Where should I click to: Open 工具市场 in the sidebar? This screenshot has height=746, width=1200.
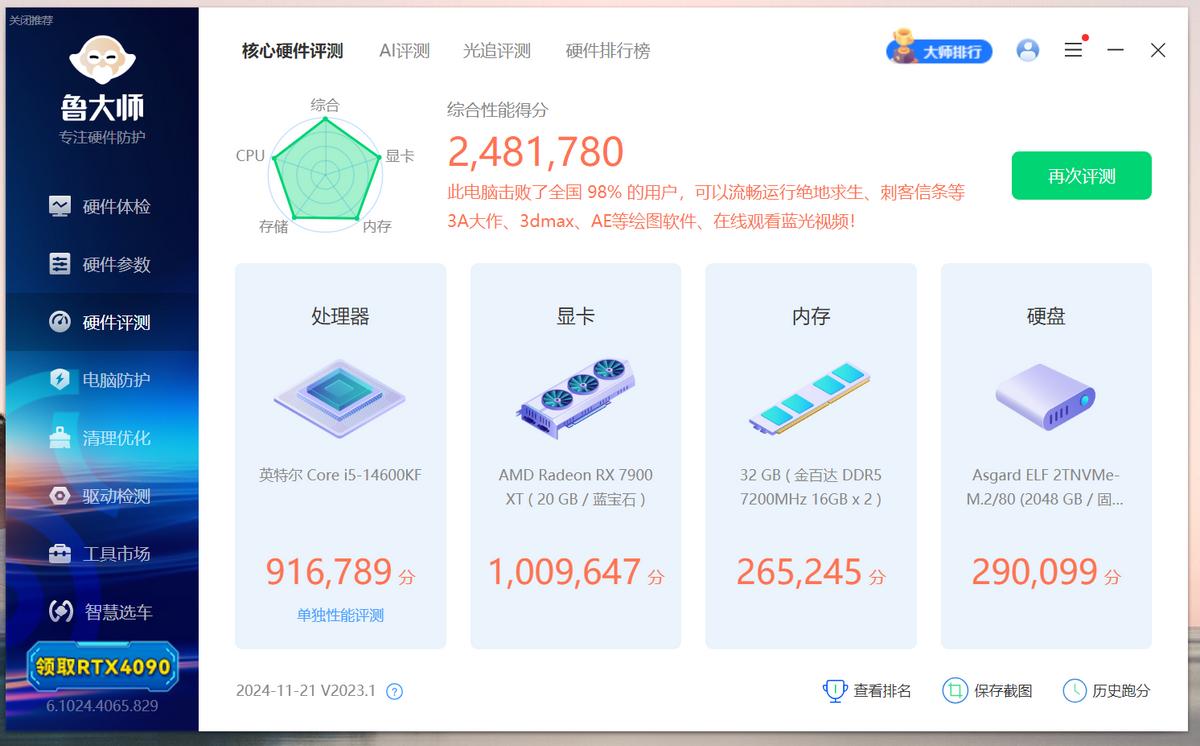click(101, 554)
